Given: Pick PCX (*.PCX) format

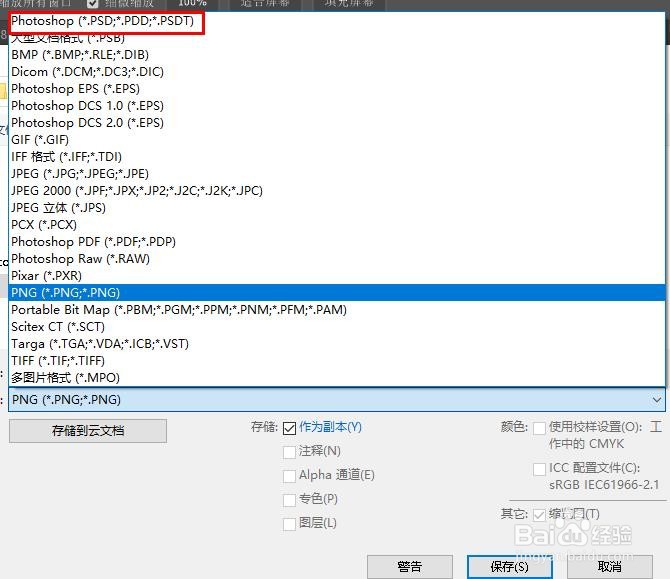Looking at the screenshot, I should (337, 225).
